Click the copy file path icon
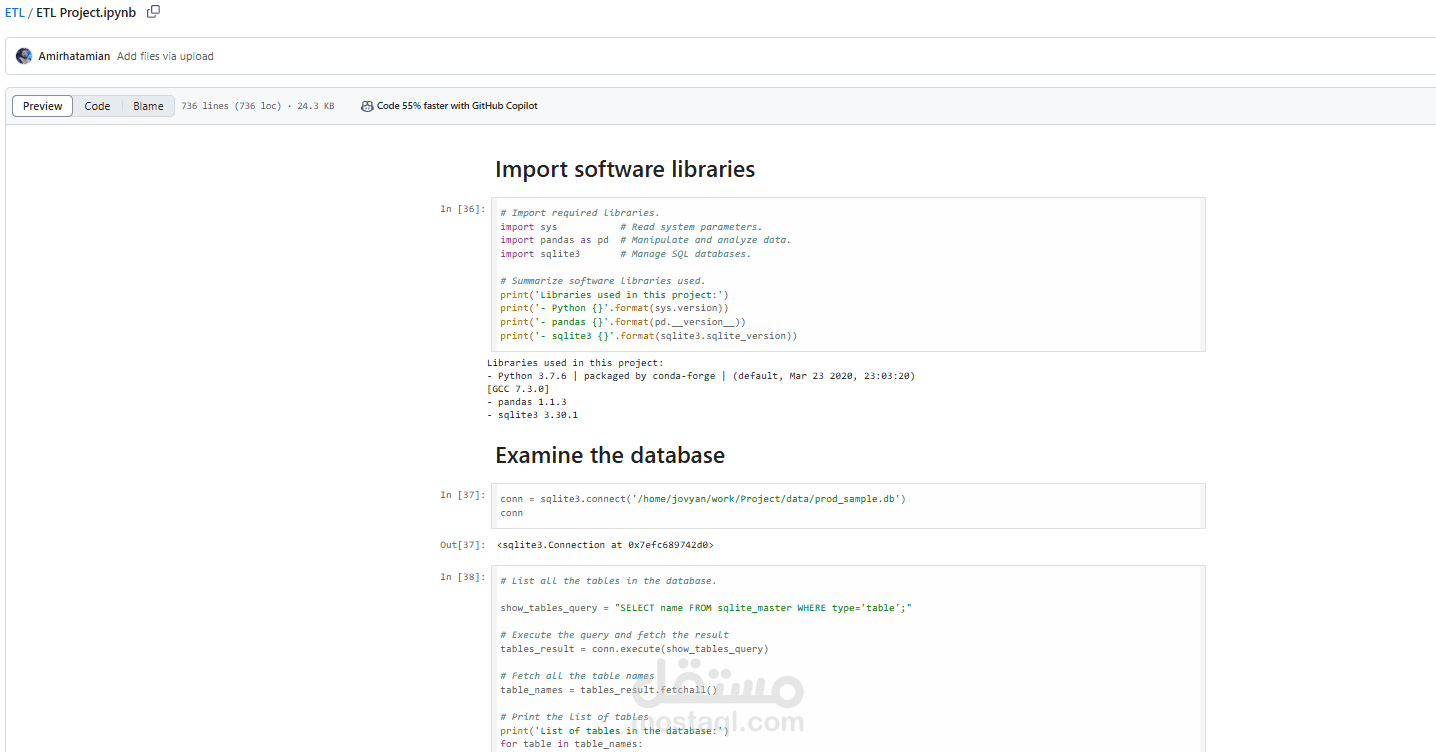Image resolution: width=1436 pixels, height=752 pixels. 153,11
